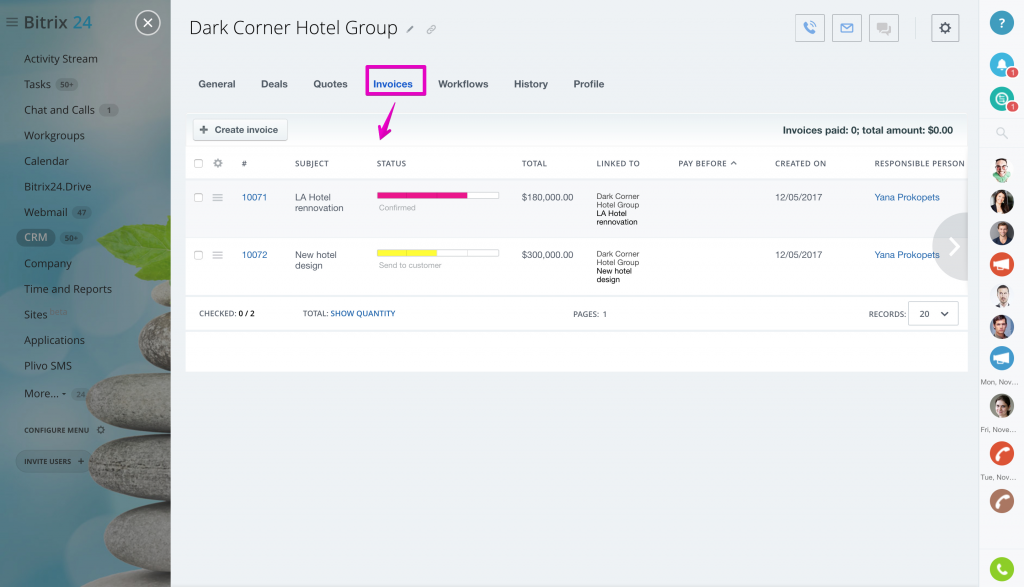1024x587 pixels.
Task: Open Plivo SMS menu item
Action: [x=48, y=366]
